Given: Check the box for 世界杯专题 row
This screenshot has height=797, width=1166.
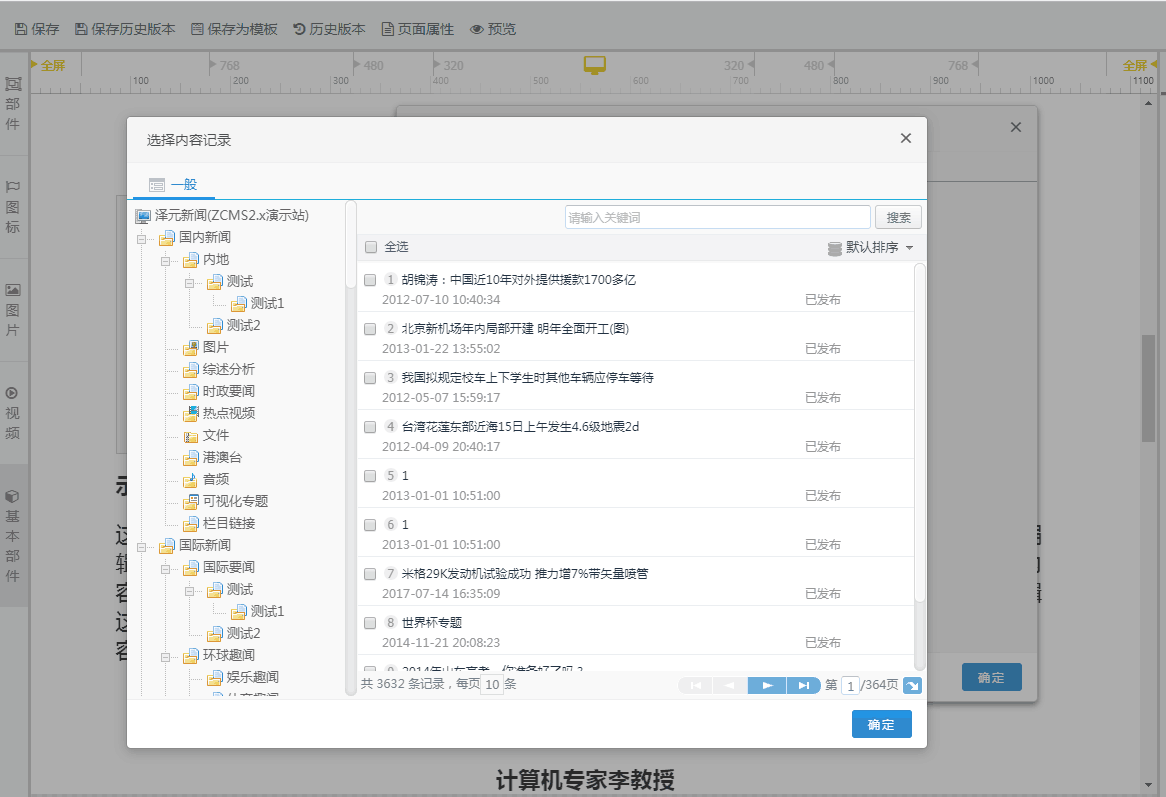Looking at the screenshot, I should 370,622.
